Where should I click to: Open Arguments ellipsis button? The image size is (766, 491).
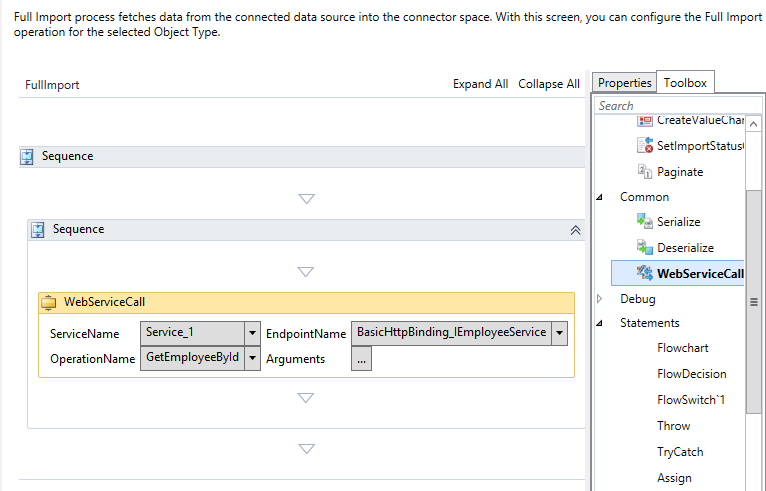[x=361, y=359]
